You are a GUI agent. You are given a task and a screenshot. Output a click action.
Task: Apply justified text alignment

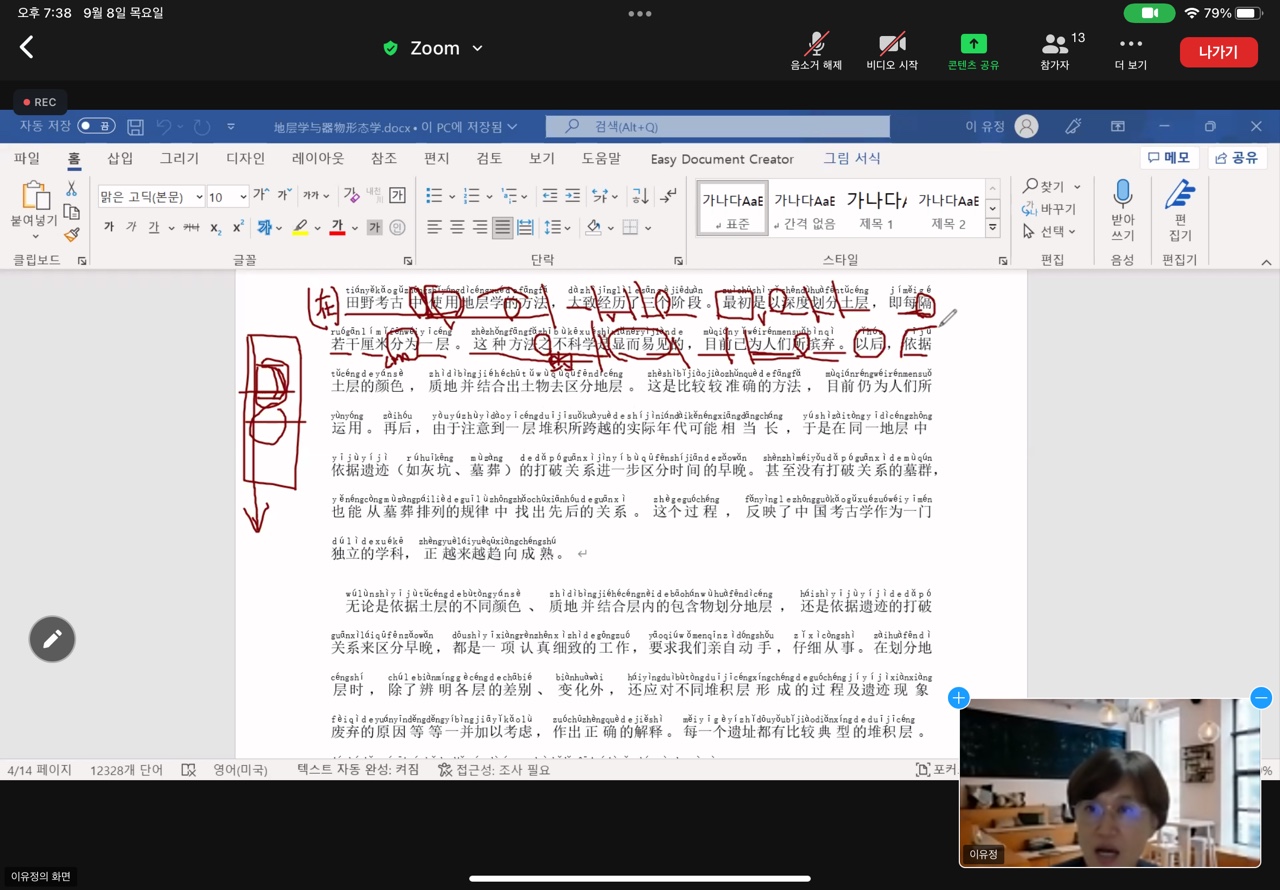point(503,228)
